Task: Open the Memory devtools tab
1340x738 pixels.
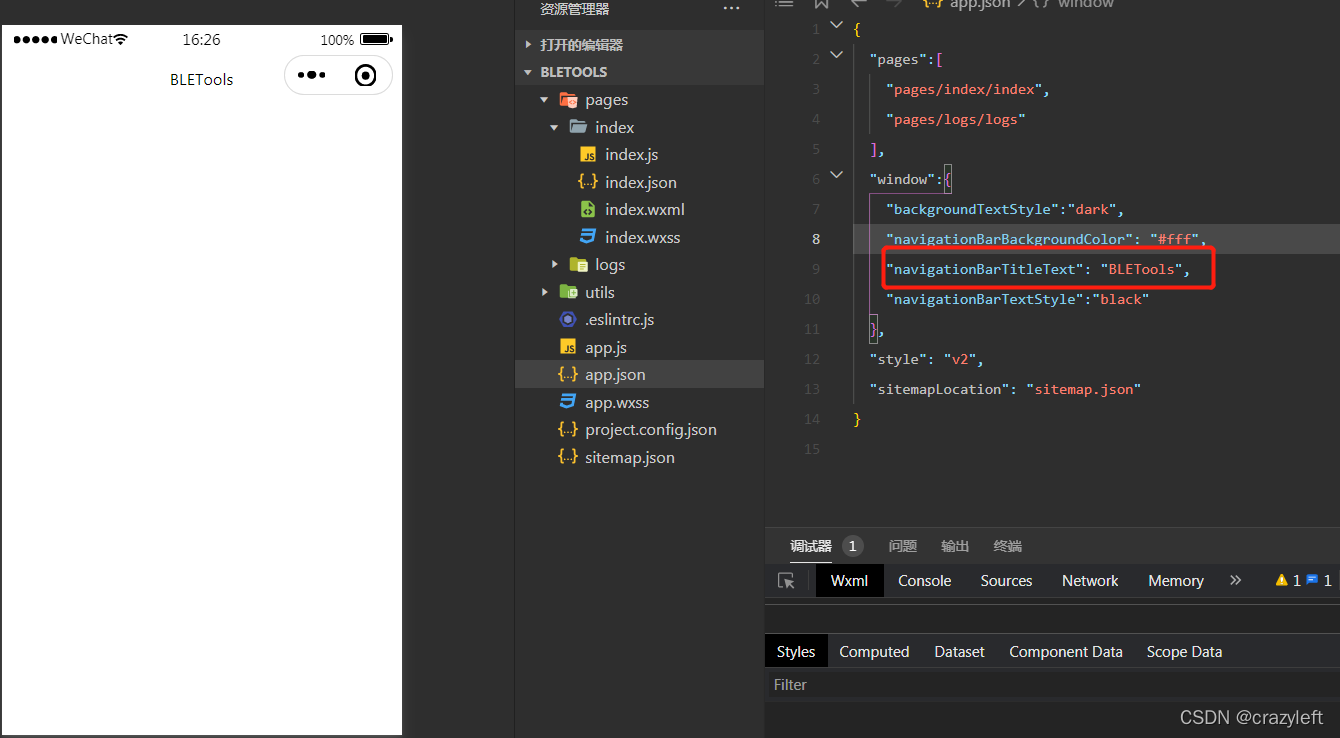Action: click(x=1175, y=581)
